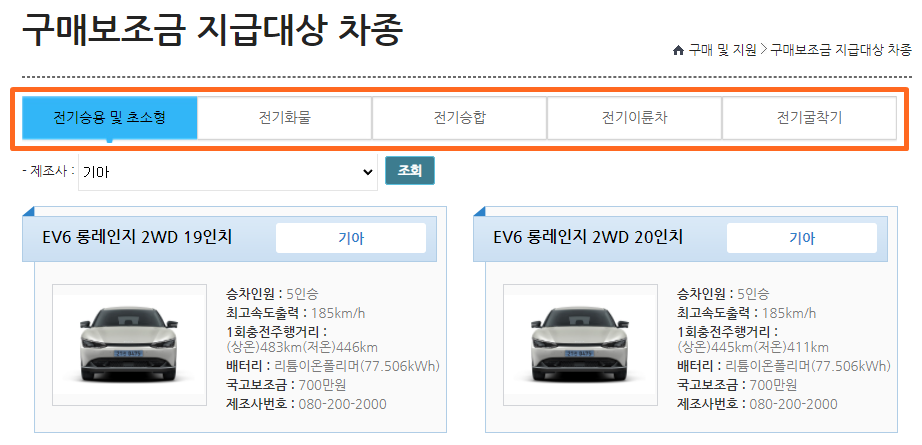Click the EV6 롱레인지 2WD 19인치 car image

[129, 344]
